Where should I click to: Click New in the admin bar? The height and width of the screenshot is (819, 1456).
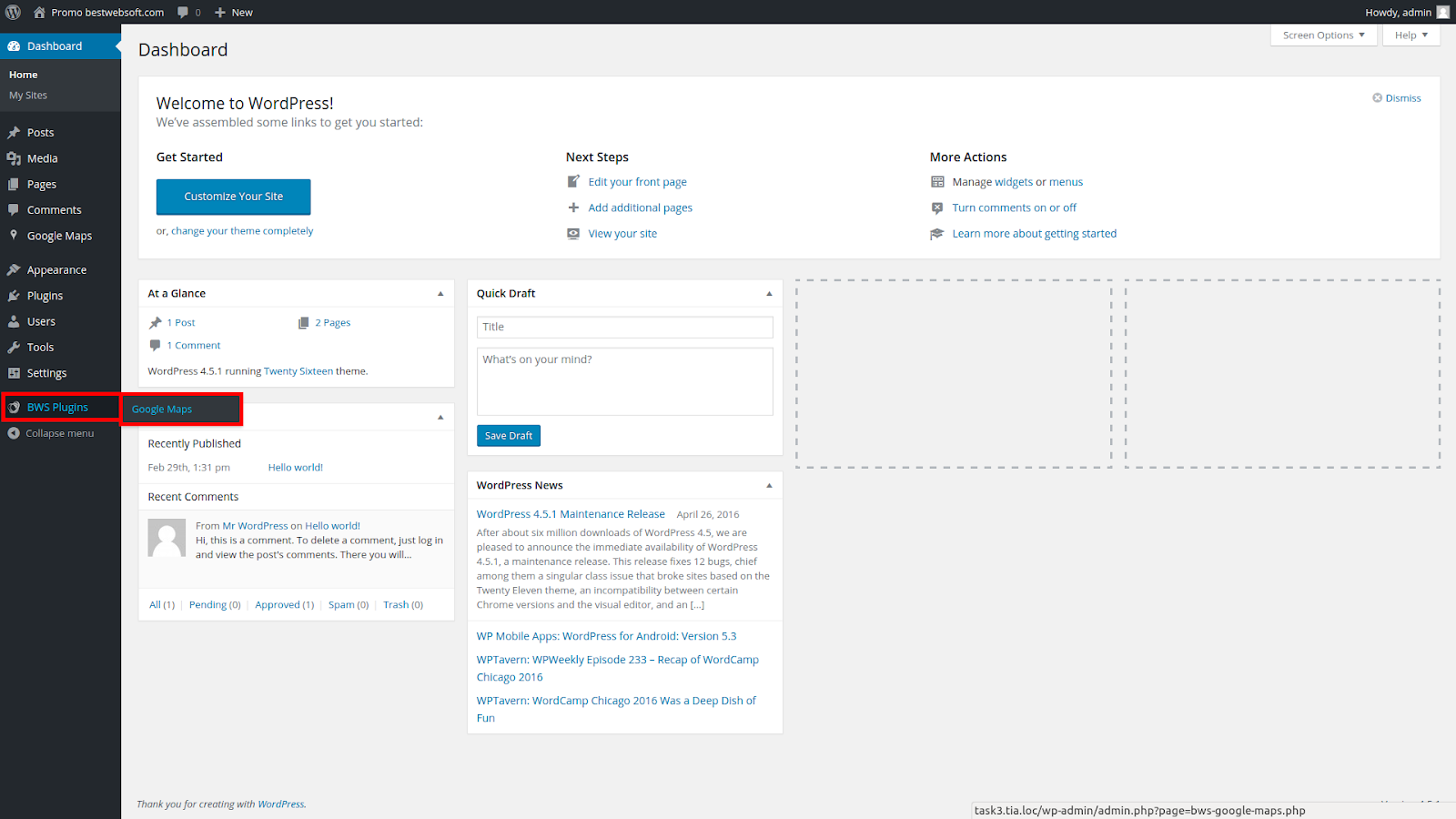click(x=234, y=13)
